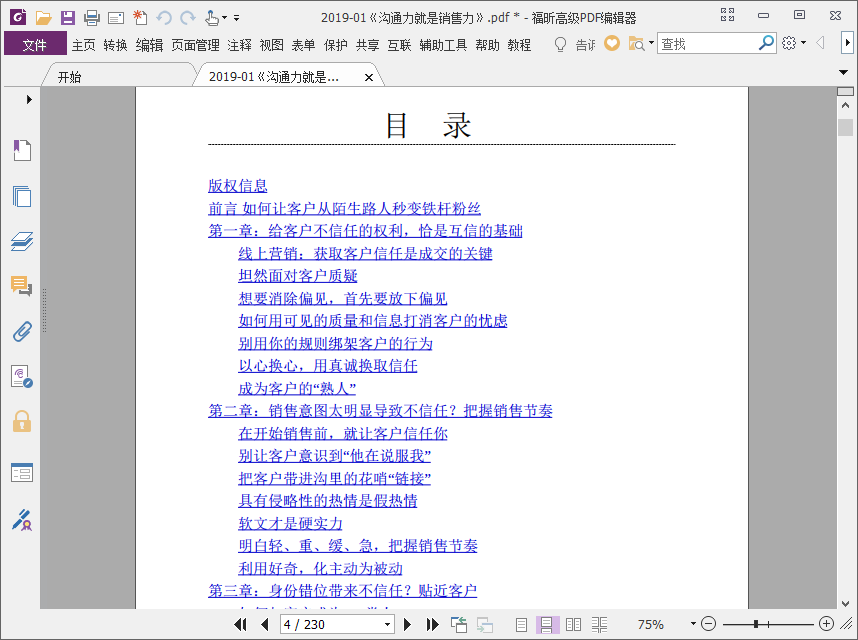Viewport: 858px width, 640px height.
Task: Open a file with the folder icon
Action: coord(43,18)
